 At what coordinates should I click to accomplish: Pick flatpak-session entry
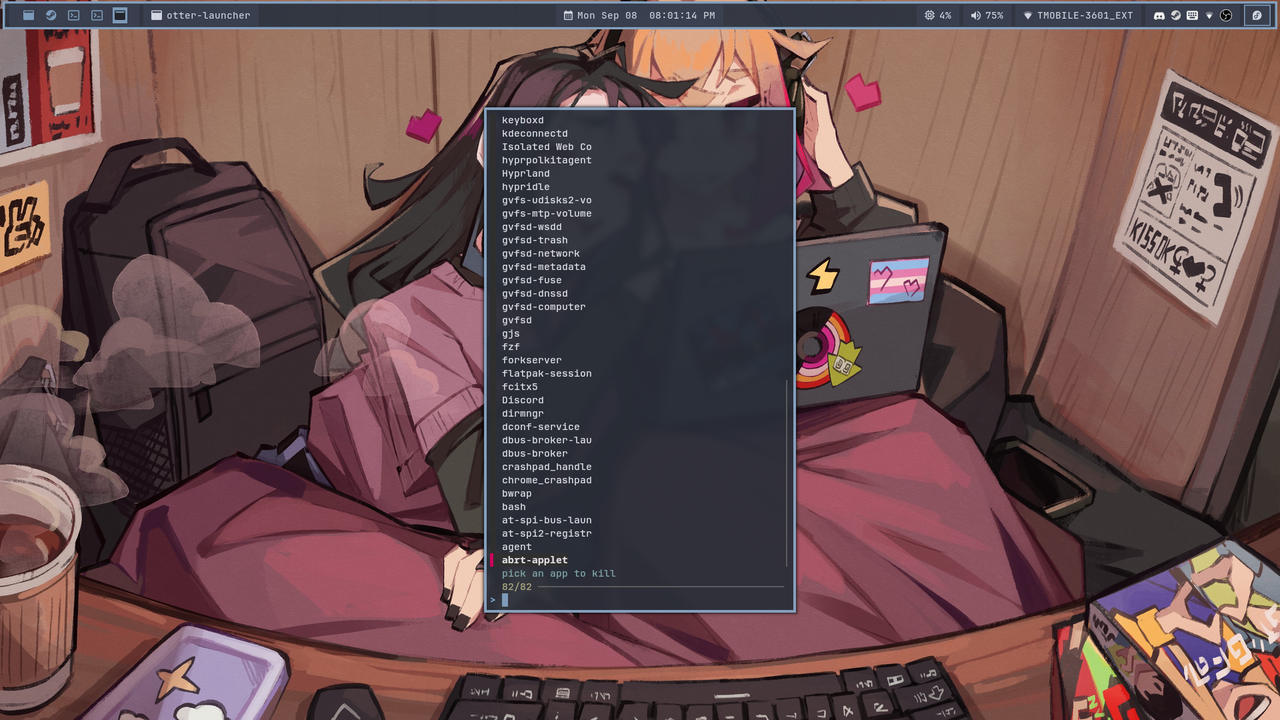547,373
